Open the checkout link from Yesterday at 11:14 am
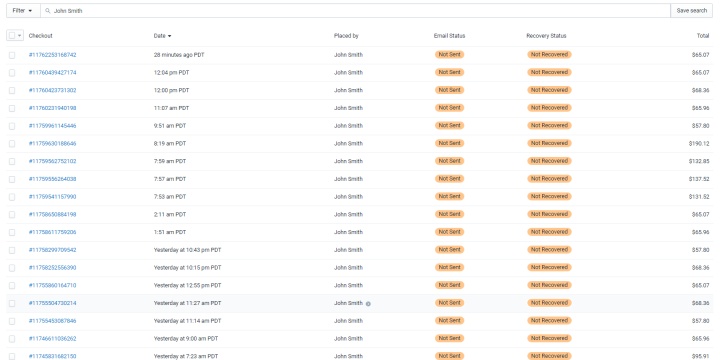Screen dimensions: 720x360 (x=52, y=321)
